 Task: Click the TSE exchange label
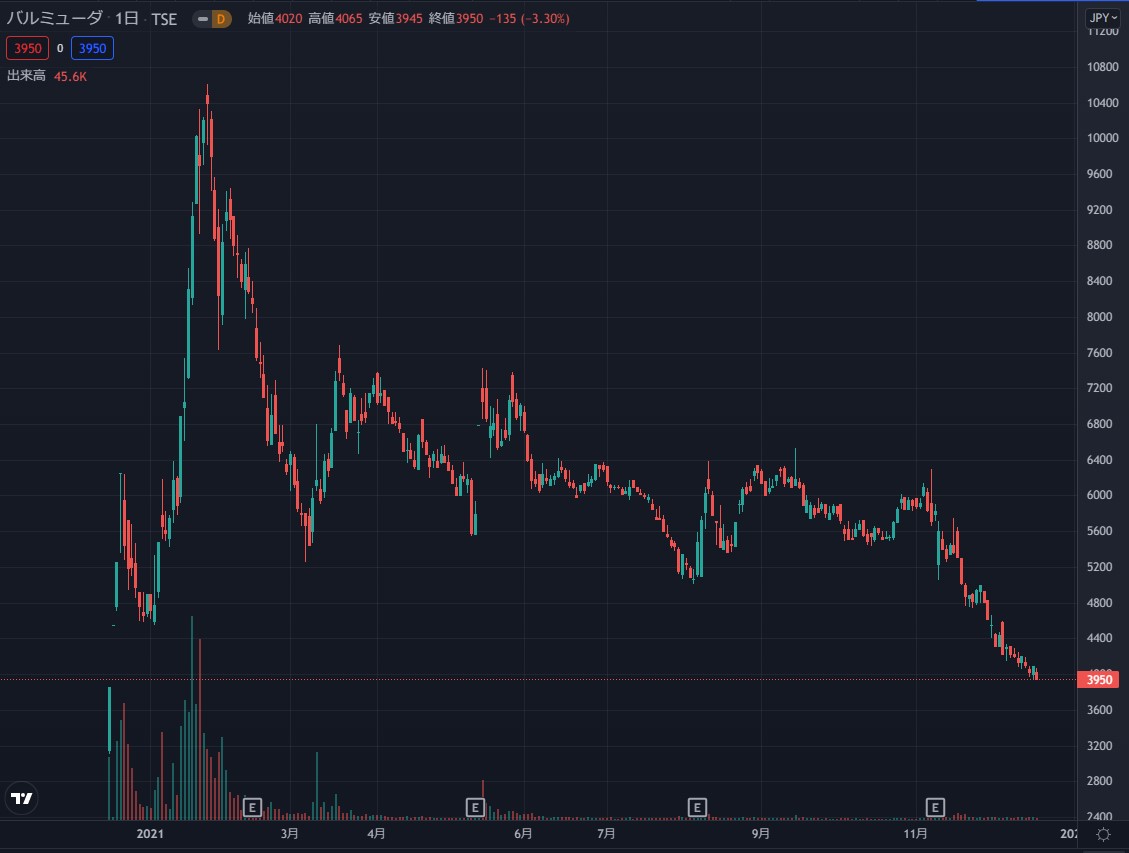tap(164, 19)
